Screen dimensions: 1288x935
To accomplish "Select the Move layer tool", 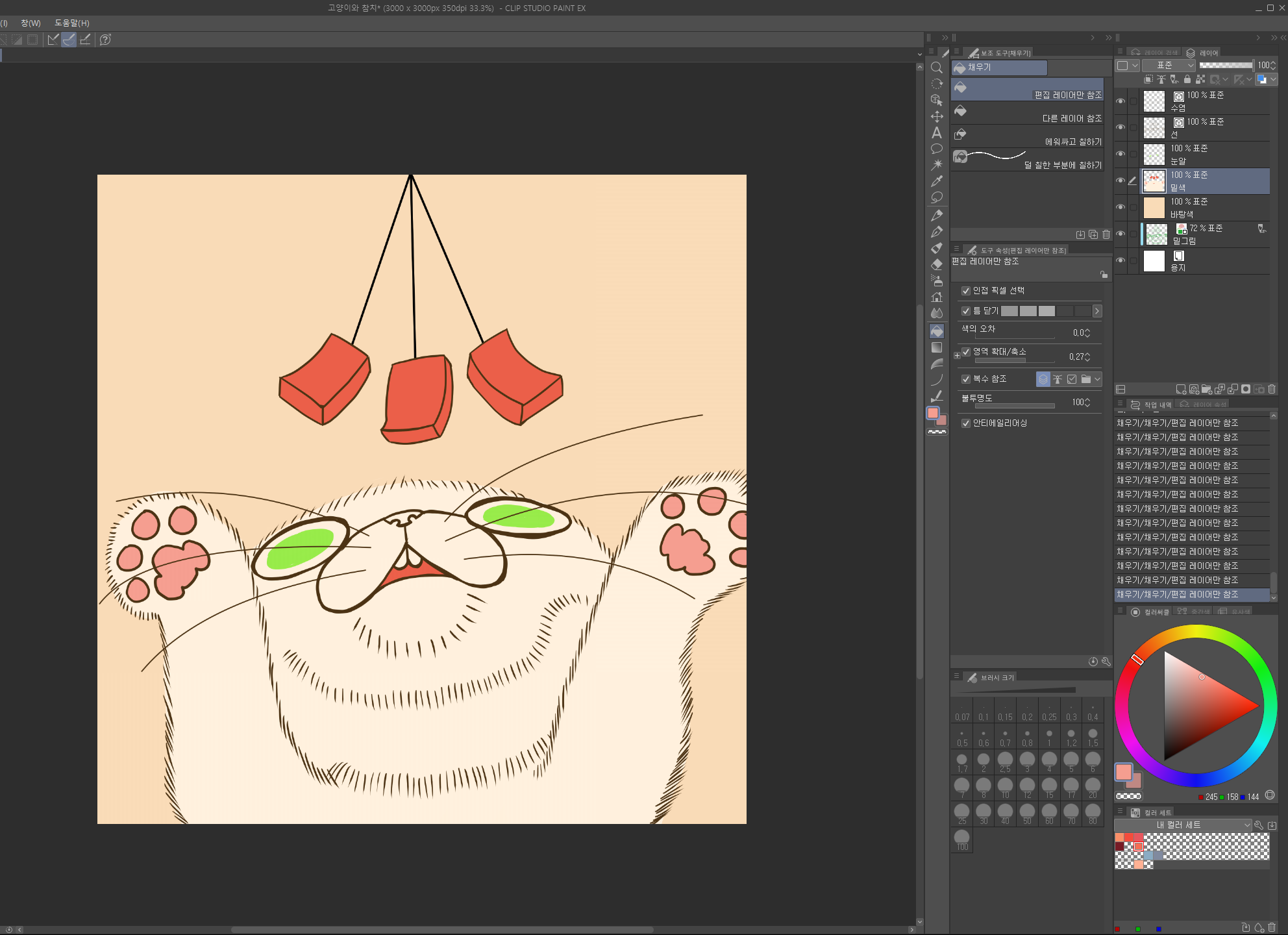I will coord(936,116).
